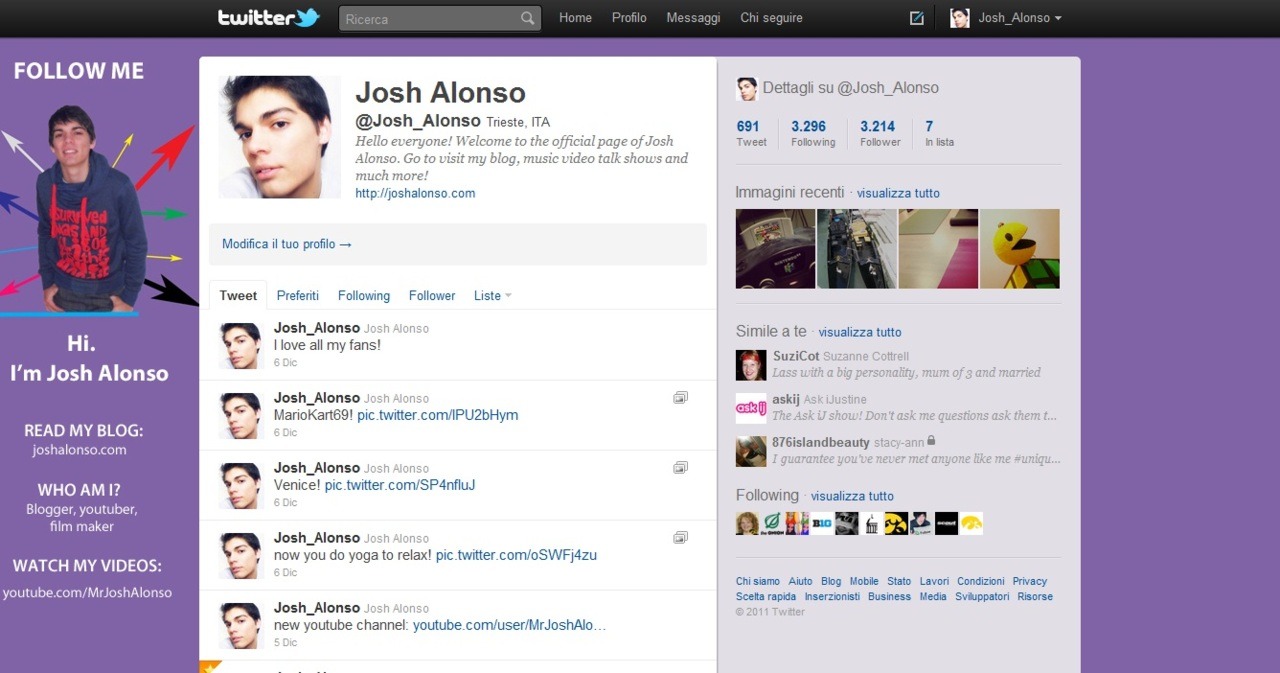This screenshot has height=673, width=1280.
Task: Click visualizza tutto beside Following heading
Action: point(852,496)
